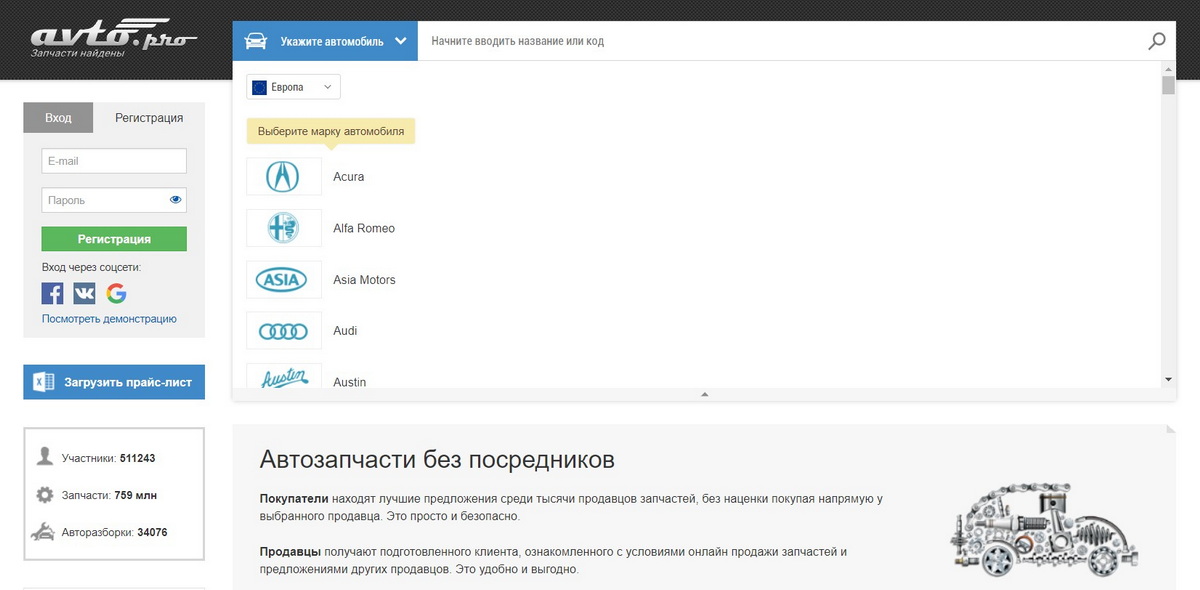Select Acura from brand list
Screen dimensions: 1200x590
click(349, 177)
